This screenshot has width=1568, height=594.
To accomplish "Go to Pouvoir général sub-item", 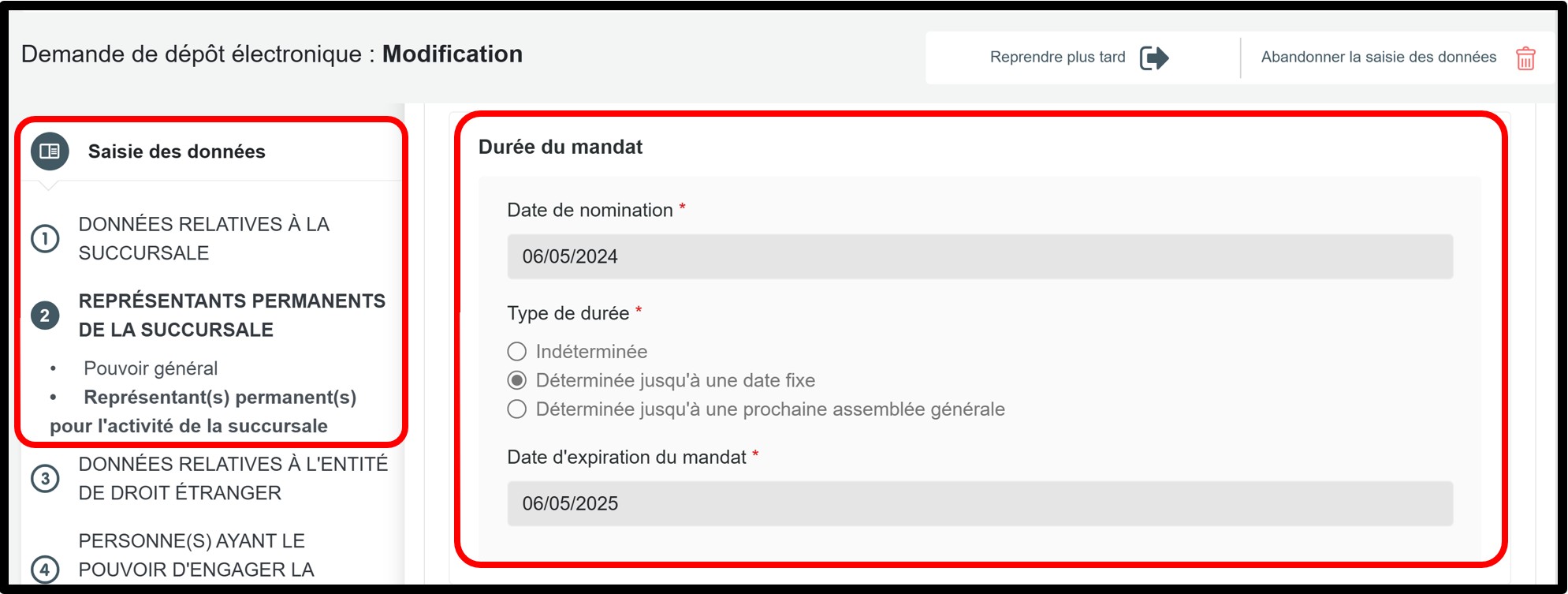I will (x=151, y=368).
